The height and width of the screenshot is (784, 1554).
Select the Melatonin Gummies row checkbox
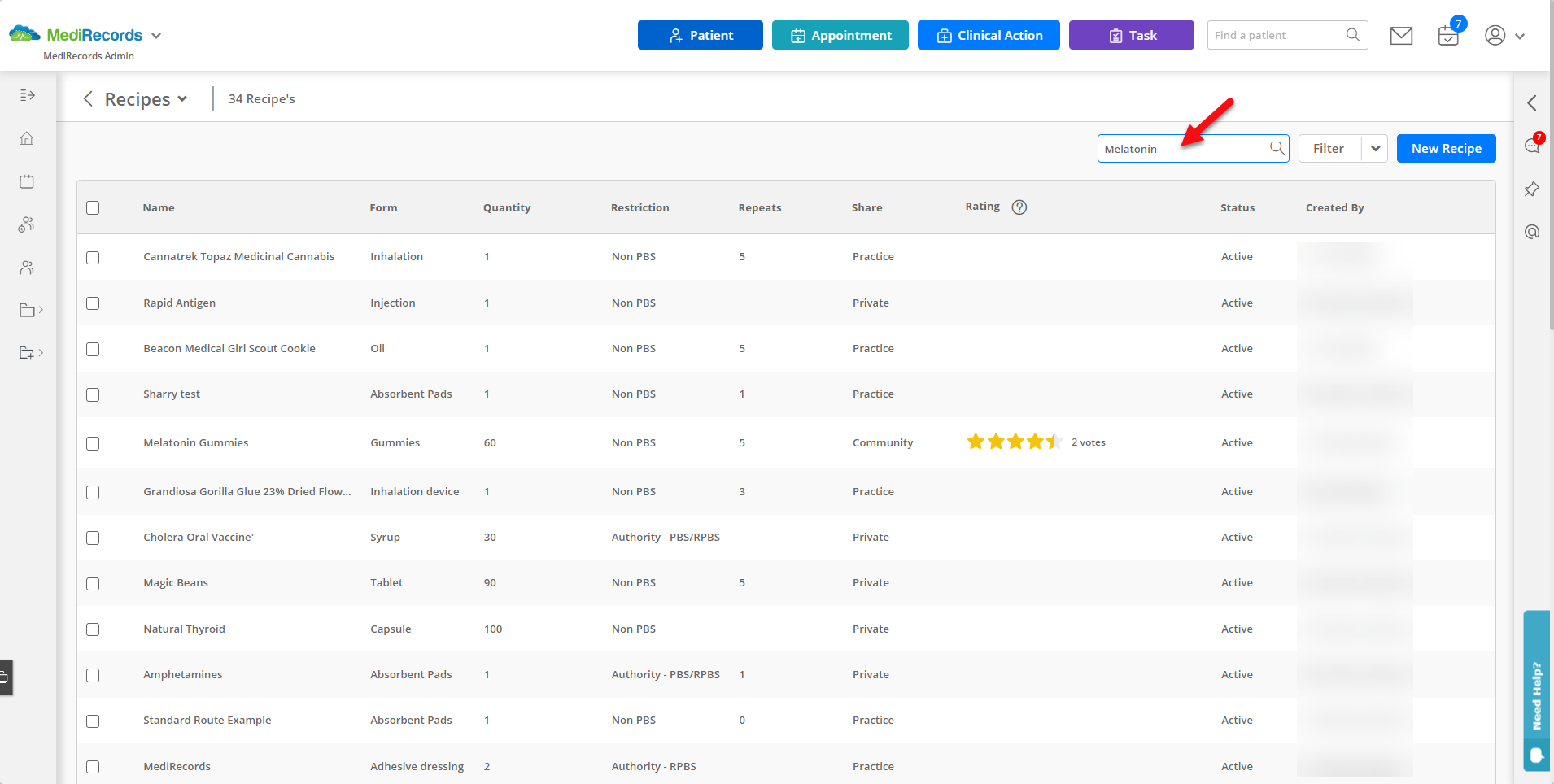tap(93, 443)
